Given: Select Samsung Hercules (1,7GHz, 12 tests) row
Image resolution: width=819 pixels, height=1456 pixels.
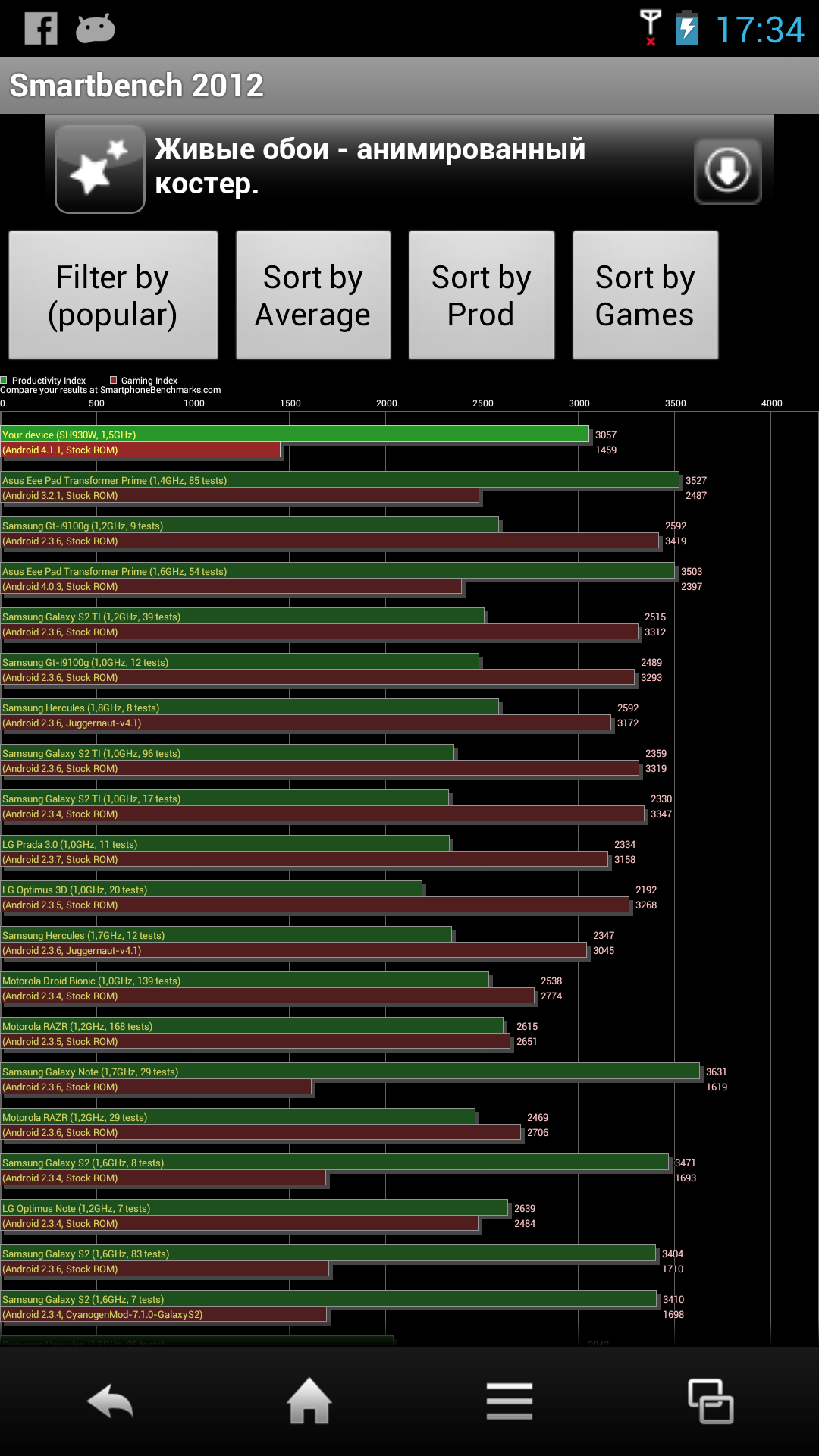Looking at the screenshot, I should pyautogui.click(x=293, y=943).
